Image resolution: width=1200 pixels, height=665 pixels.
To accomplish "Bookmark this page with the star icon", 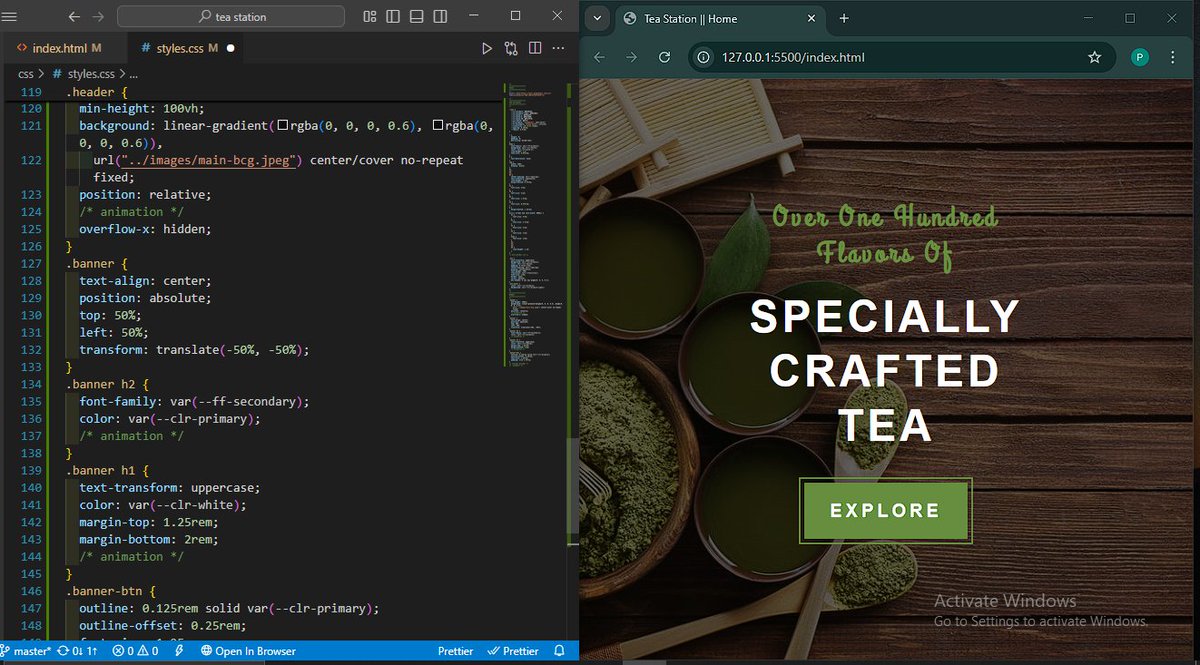I will (x=1095, y=57).
